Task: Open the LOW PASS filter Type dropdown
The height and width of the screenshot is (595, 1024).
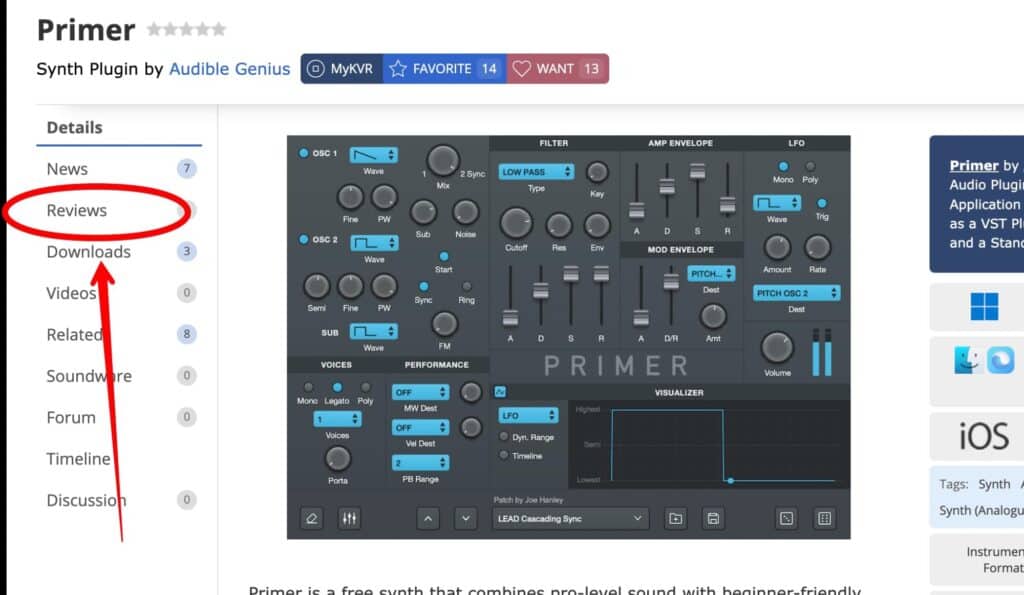Action: click(x=536, y=172)
